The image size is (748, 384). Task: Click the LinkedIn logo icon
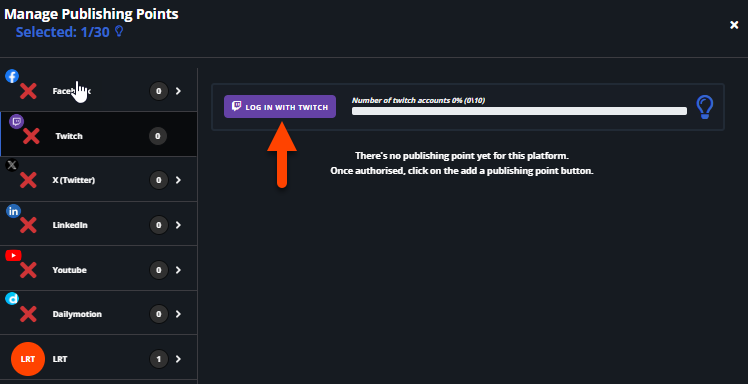pos(13,210)
